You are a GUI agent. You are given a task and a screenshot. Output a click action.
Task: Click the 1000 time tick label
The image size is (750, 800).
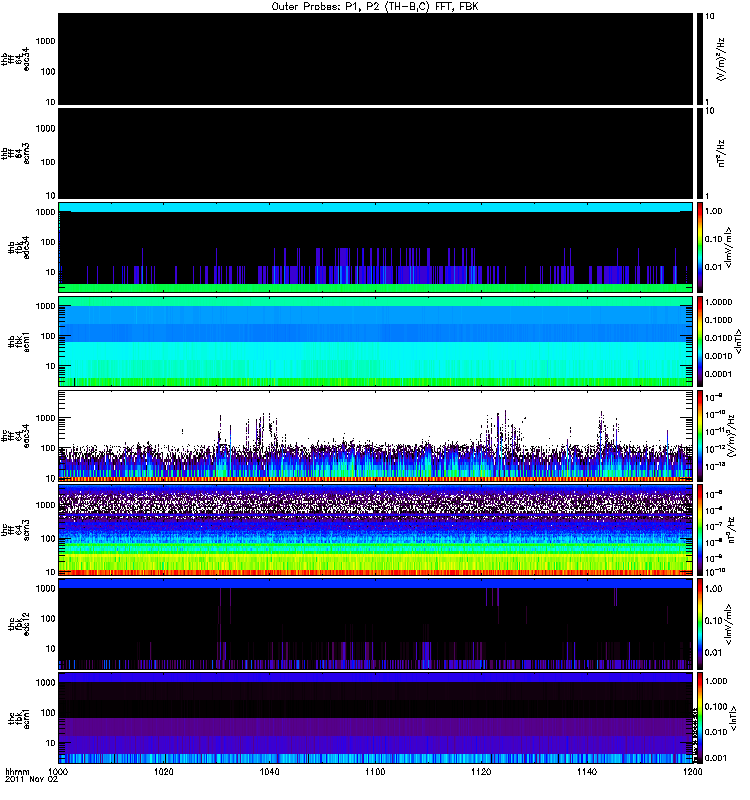click(59, 773)
